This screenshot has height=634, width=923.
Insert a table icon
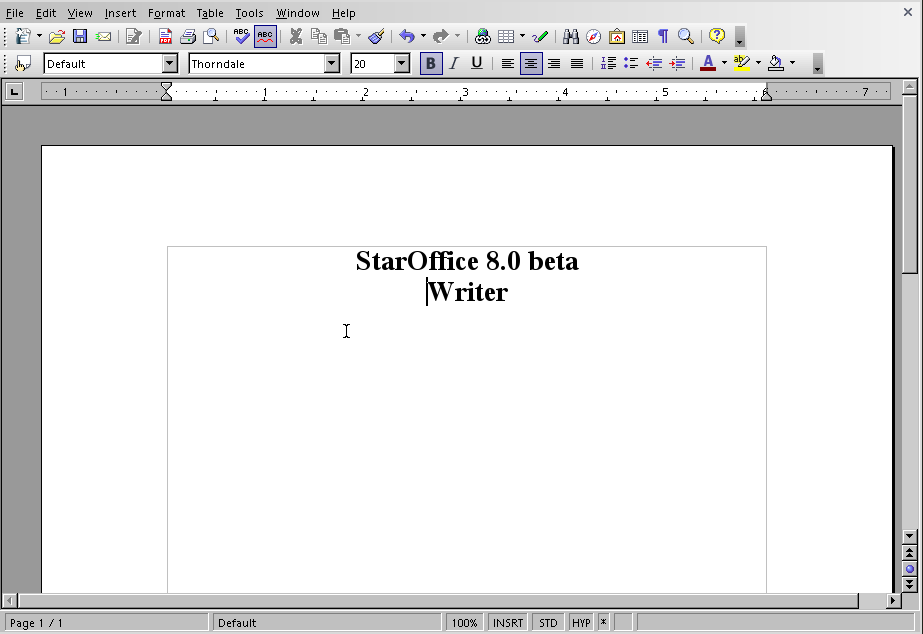(506, 36)
